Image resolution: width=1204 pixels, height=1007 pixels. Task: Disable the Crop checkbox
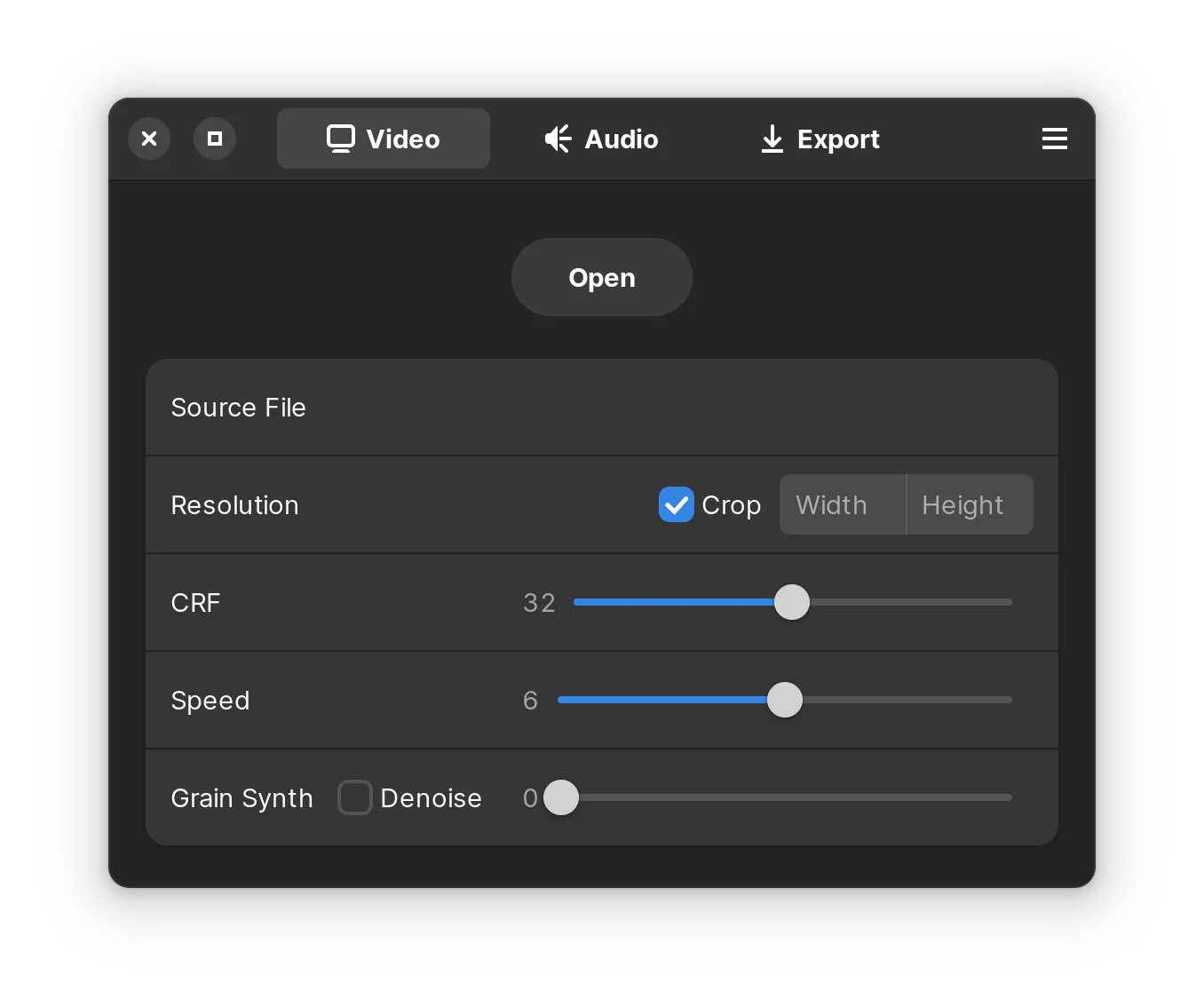(x=677, y=504)
